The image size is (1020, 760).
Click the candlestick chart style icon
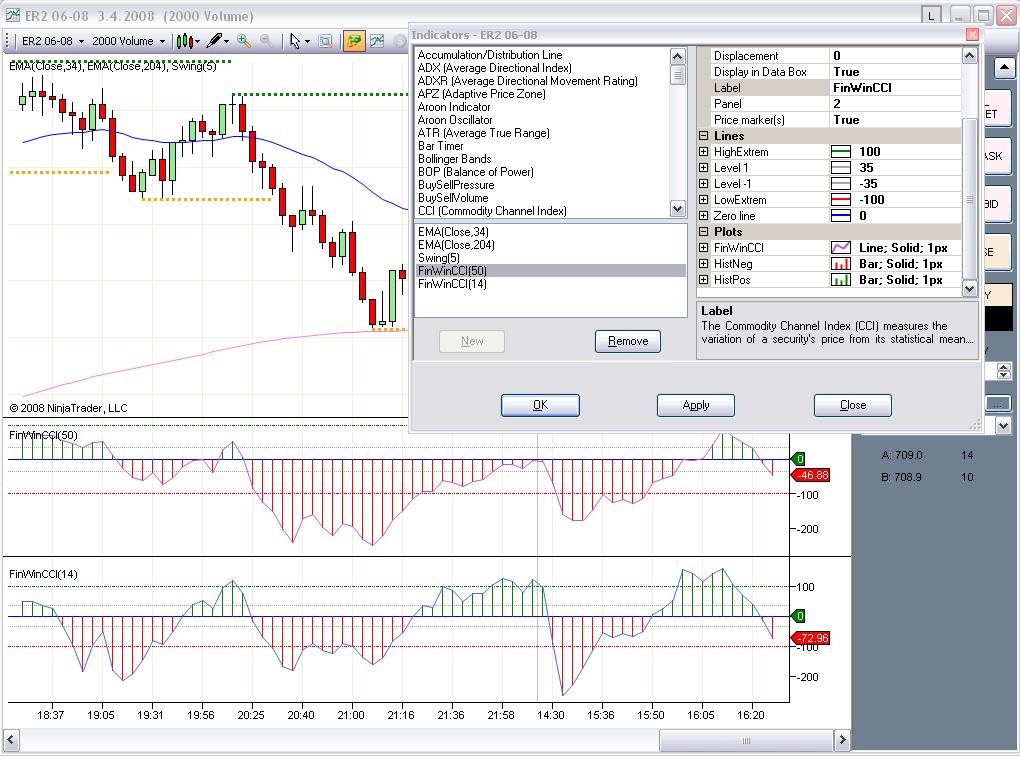(x=184, y=41)
